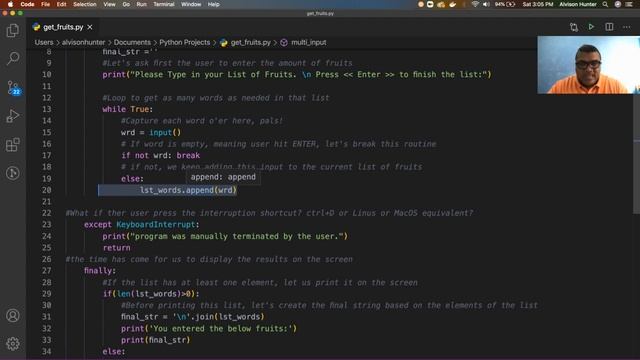Open the battery status showing 94%
640x360 pixels.
tap(505, 4)
